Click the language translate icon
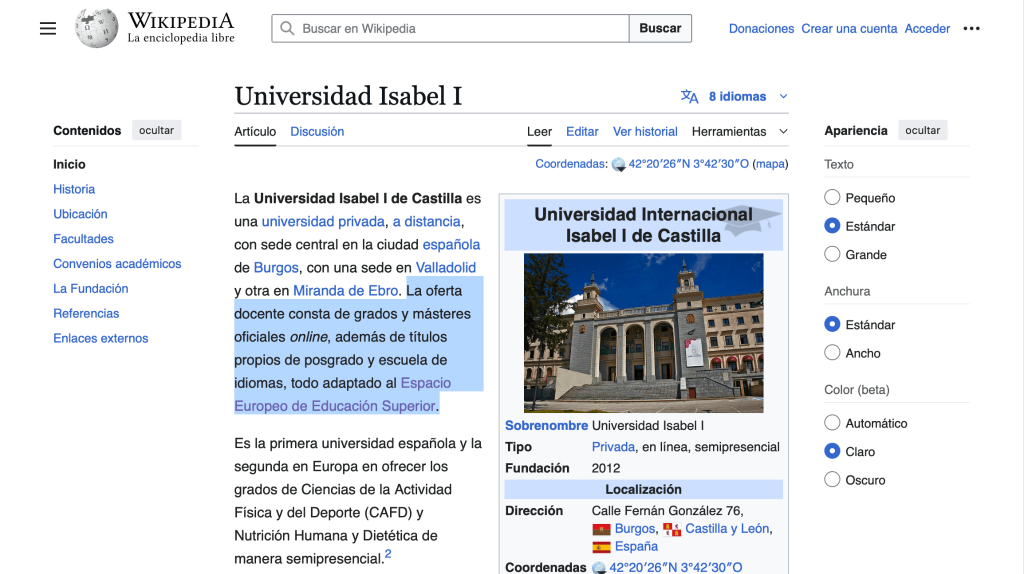The image size is (1024, 574). pos(690,97)
